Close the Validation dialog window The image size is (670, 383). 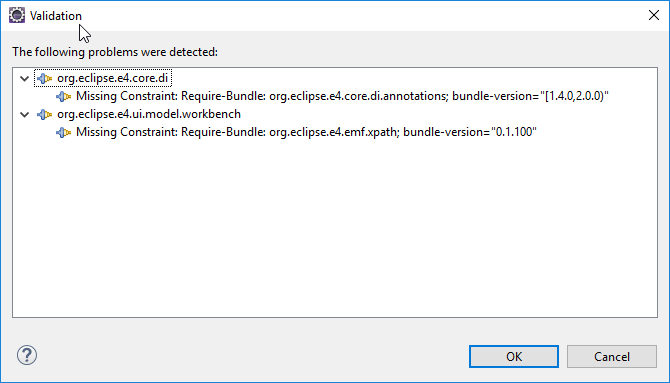click(x=654, y=15)
